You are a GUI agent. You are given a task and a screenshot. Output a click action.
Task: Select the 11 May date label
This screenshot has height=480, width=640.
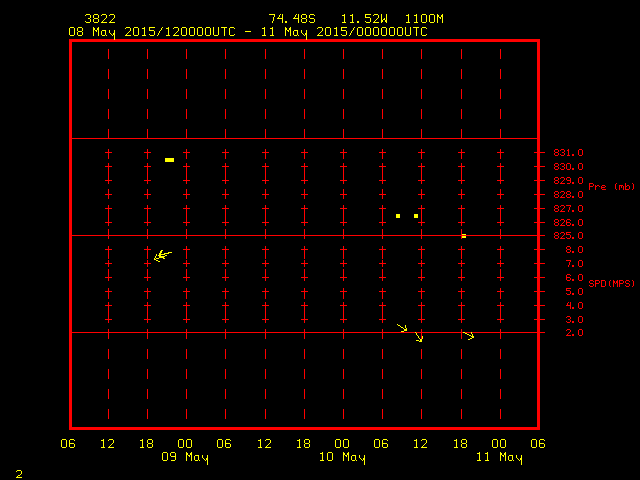pos(498,458)
